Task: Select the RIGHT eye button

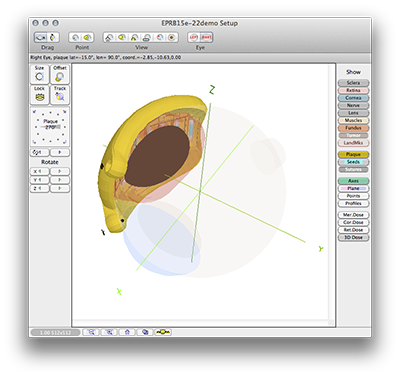Action: pyautogui.click(x=206, y=37)
